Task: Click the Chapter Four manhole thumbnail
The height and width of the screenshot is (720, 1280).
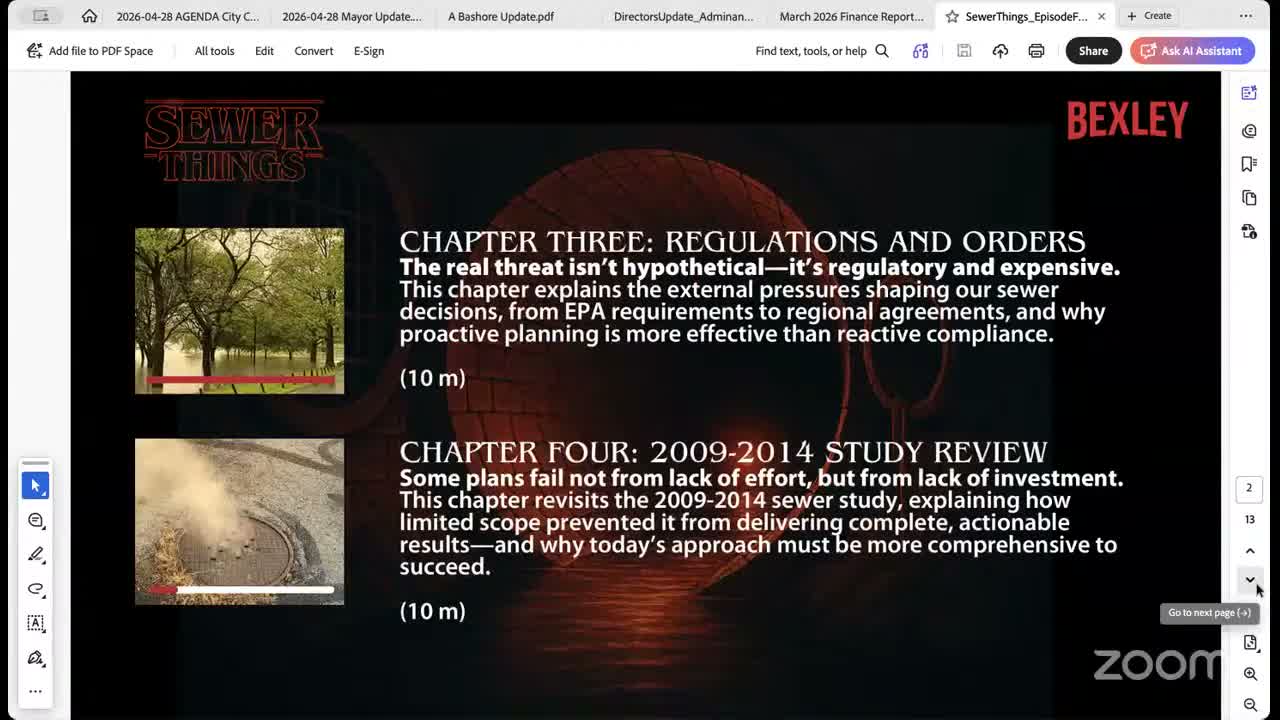Action: coord(239,521)
